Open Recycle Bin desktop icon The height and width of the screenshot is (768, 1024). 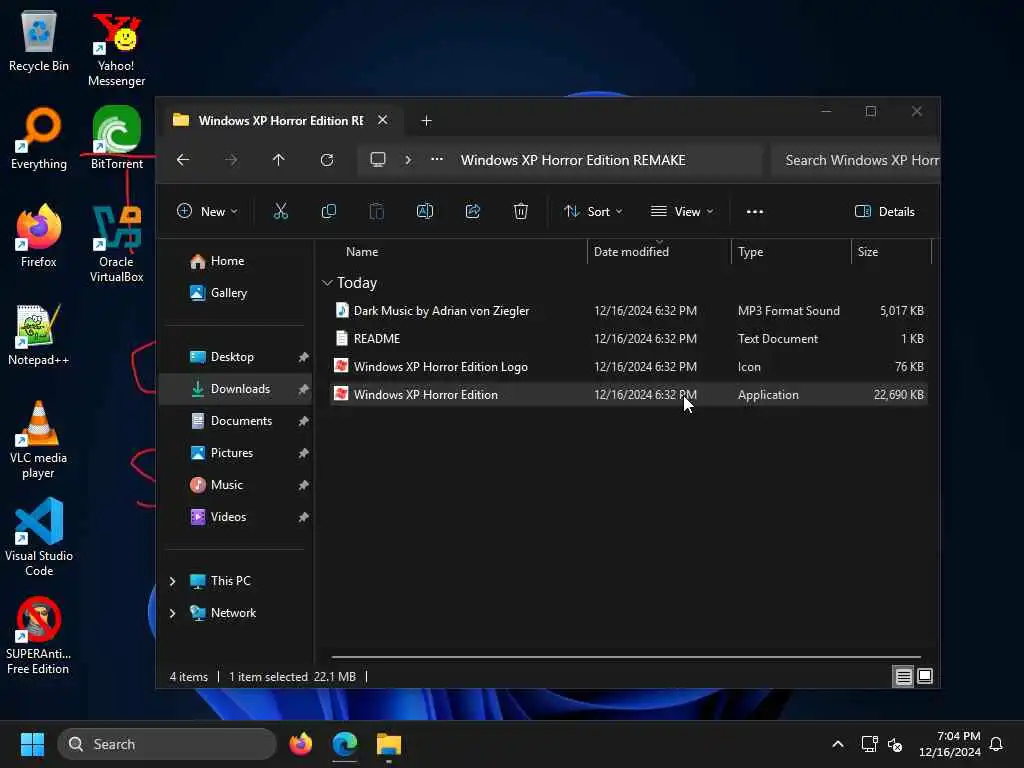coord(39,40)
